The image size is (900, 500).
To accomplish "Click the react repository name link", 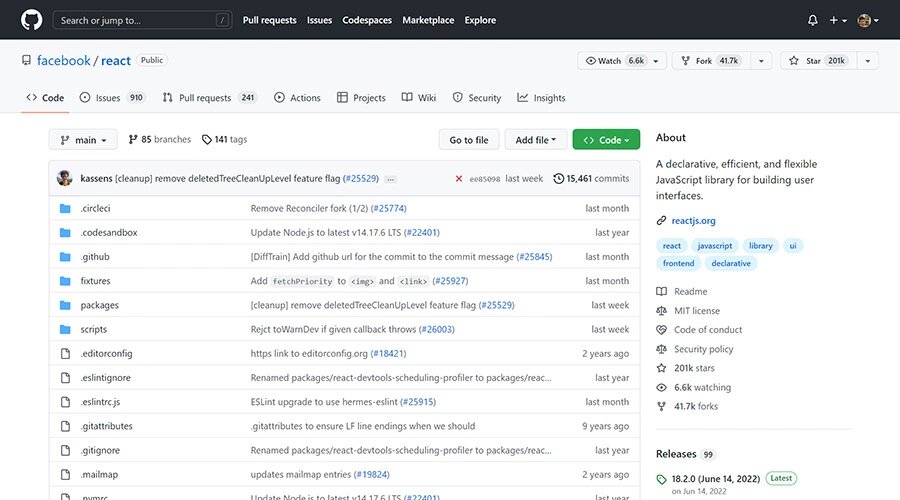I will point(116,60).
